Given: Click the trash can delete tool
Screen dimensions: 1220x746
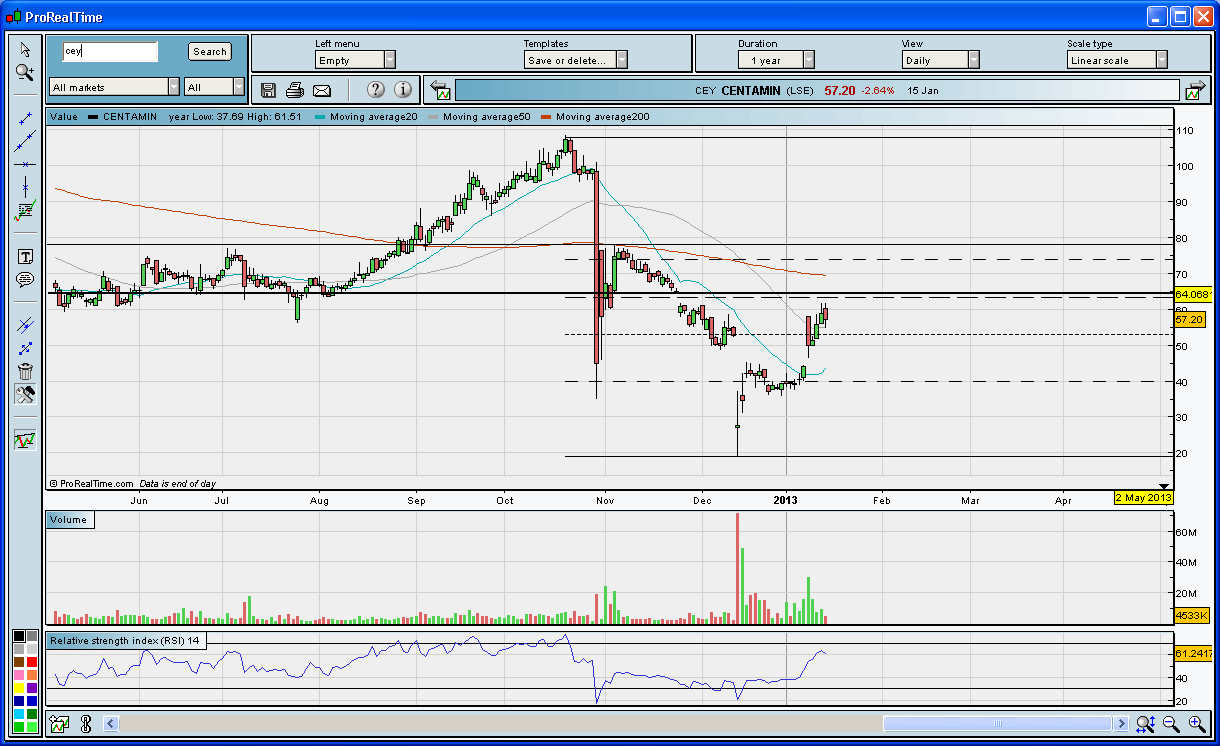Looking at the screenshot, I should coord(25,371).
